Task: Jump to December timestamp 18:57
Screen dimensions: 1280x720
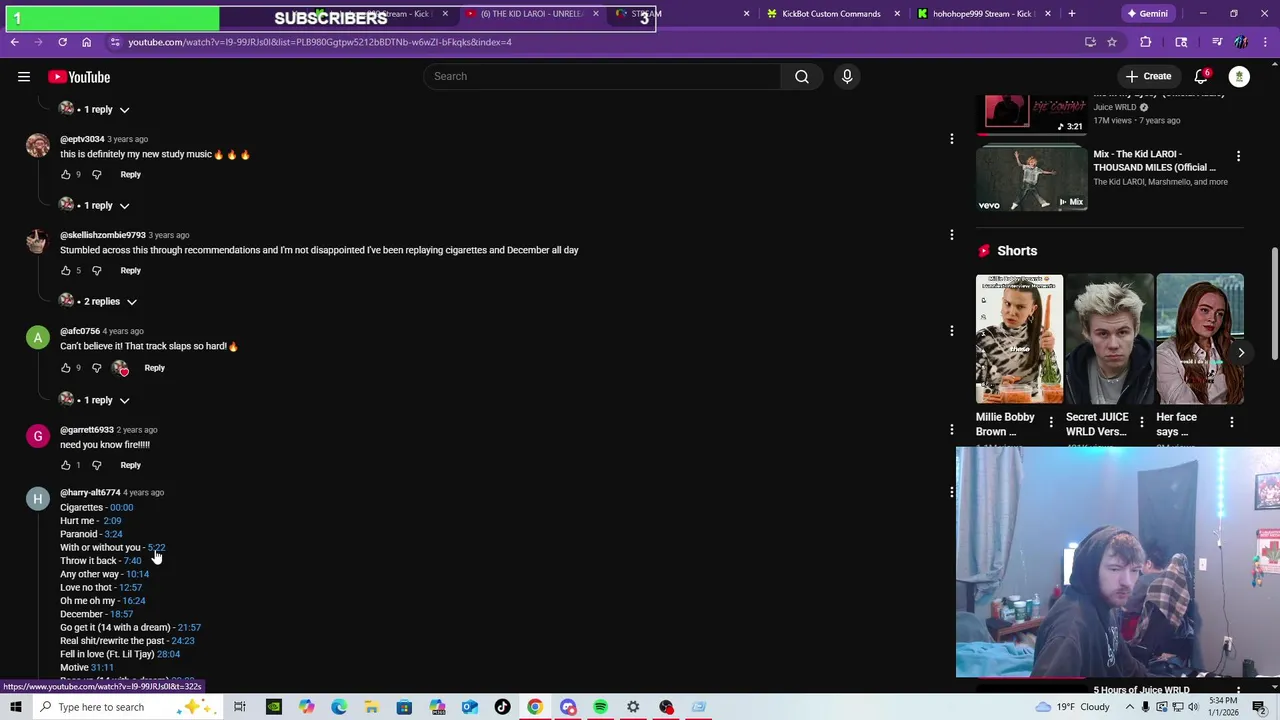Action: 121,614
